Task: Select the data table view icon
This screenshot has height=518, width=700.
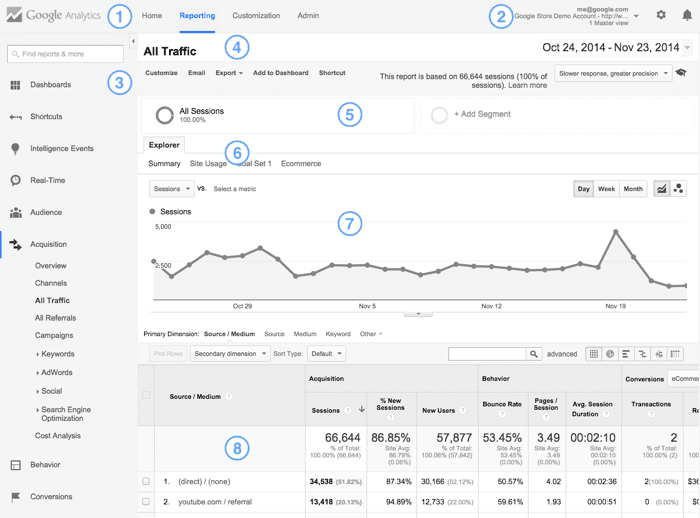Action: click(x=594, y=354)
